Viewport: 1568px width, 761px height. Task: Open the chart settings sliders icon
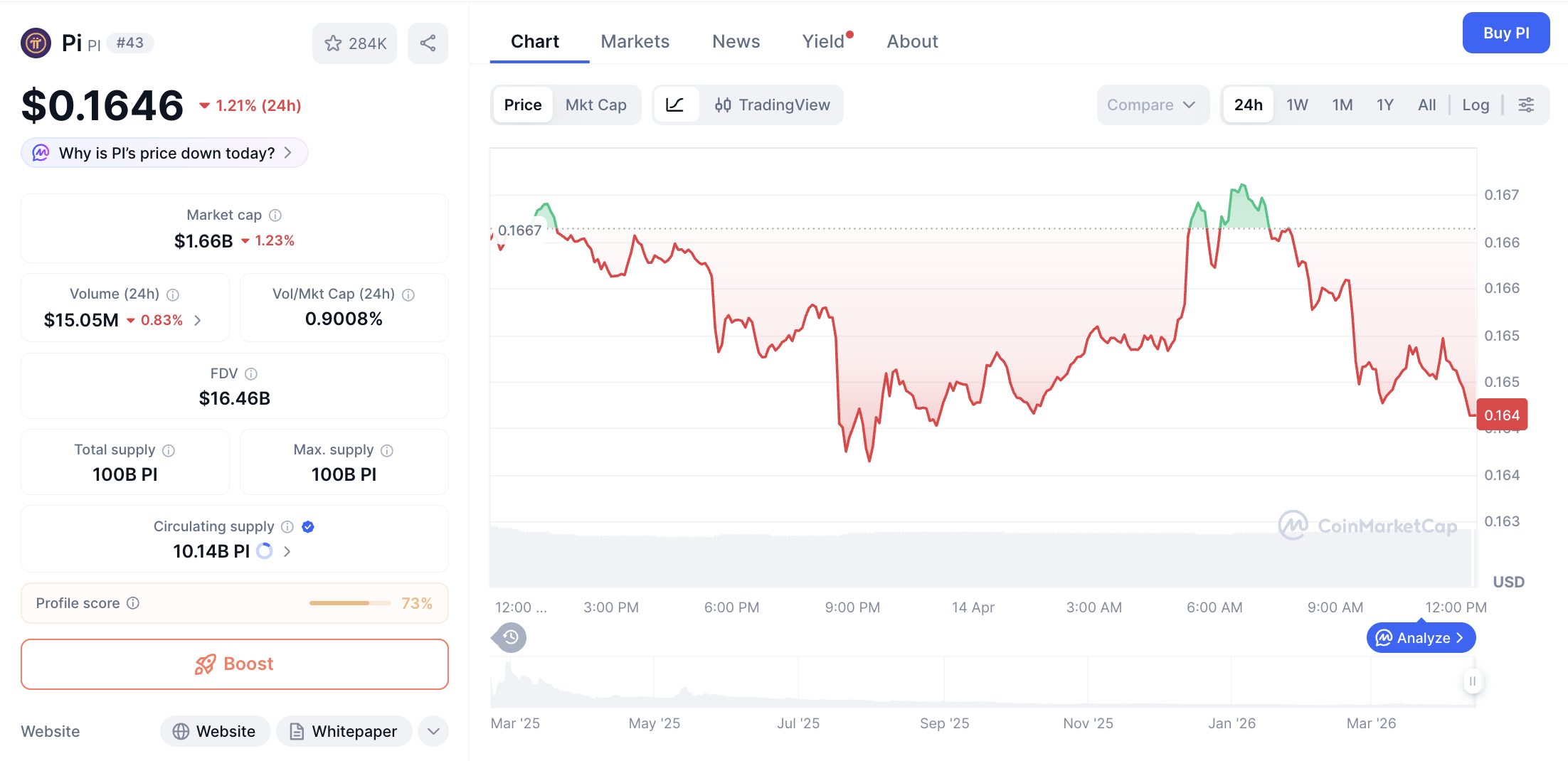point(1527,105)
